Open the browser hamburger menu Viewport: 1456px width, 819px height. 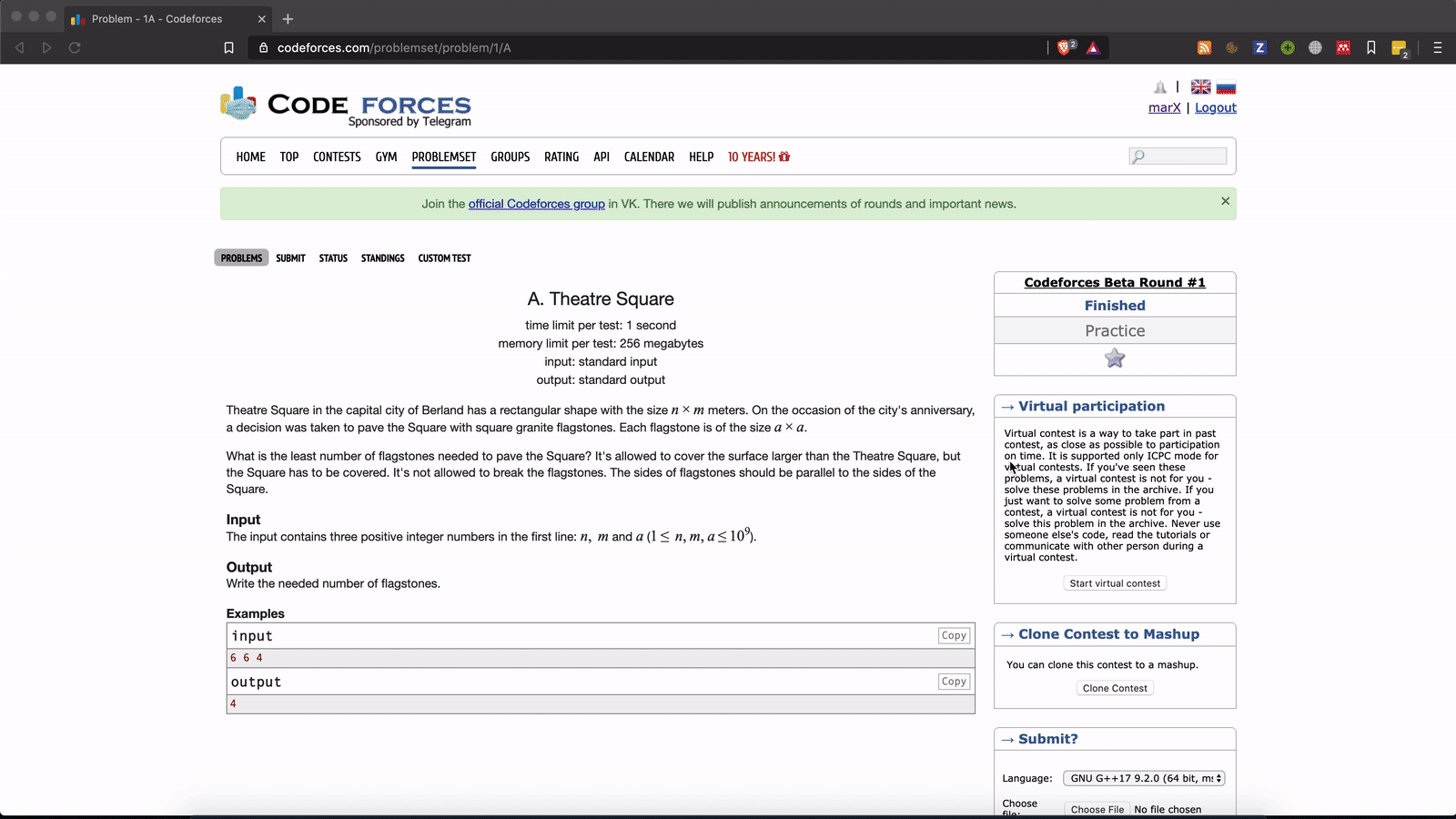coord(1438,48)
